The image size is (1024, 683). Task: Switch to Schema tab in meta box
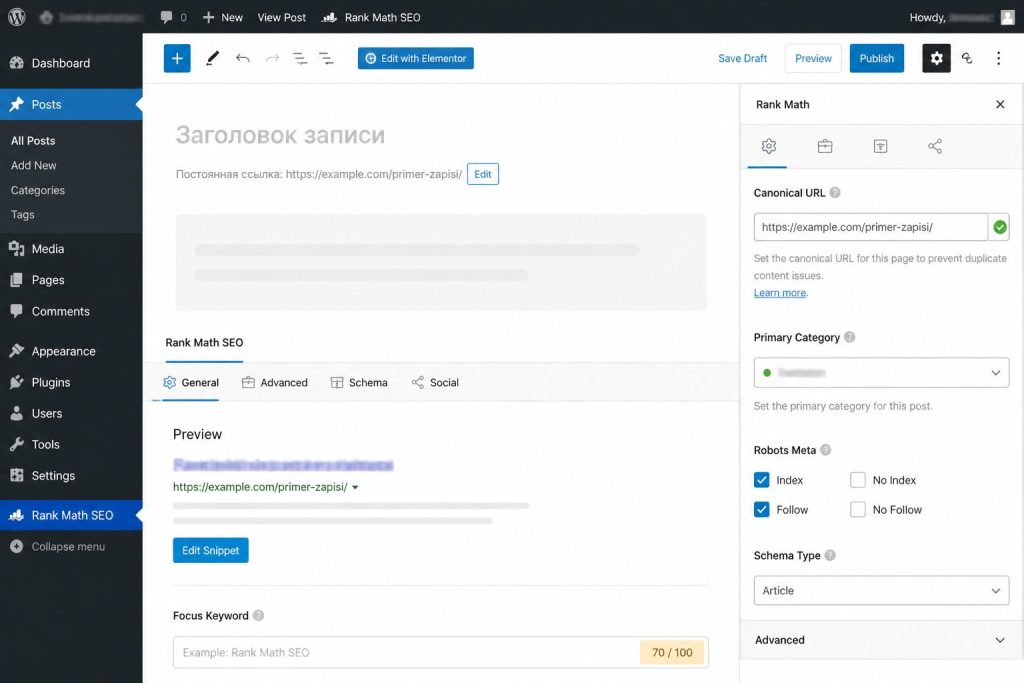359,383
